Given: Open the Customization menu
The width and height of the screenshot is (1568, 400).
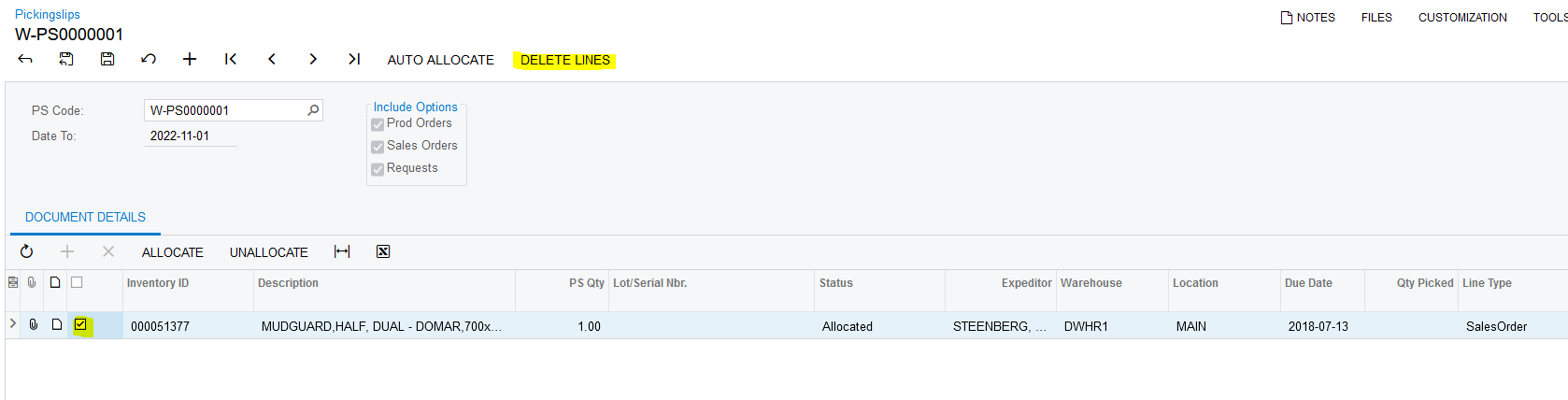Looking at the screenshot, I should coord(1461,18).
